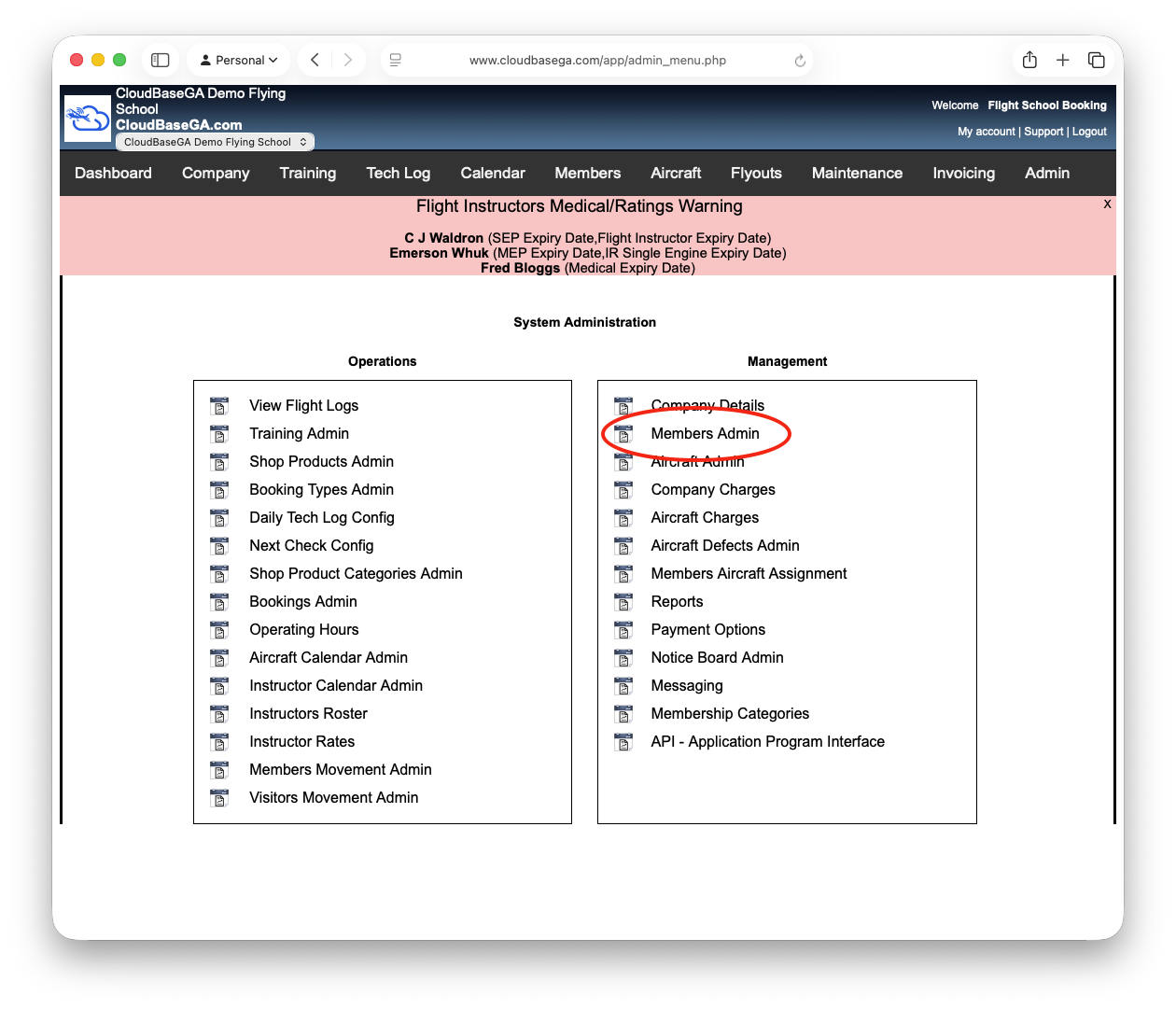This screenshot has height=1009, width=1176.
Task: Open Instructor Calendar Admin link
Action: (336, 686)
